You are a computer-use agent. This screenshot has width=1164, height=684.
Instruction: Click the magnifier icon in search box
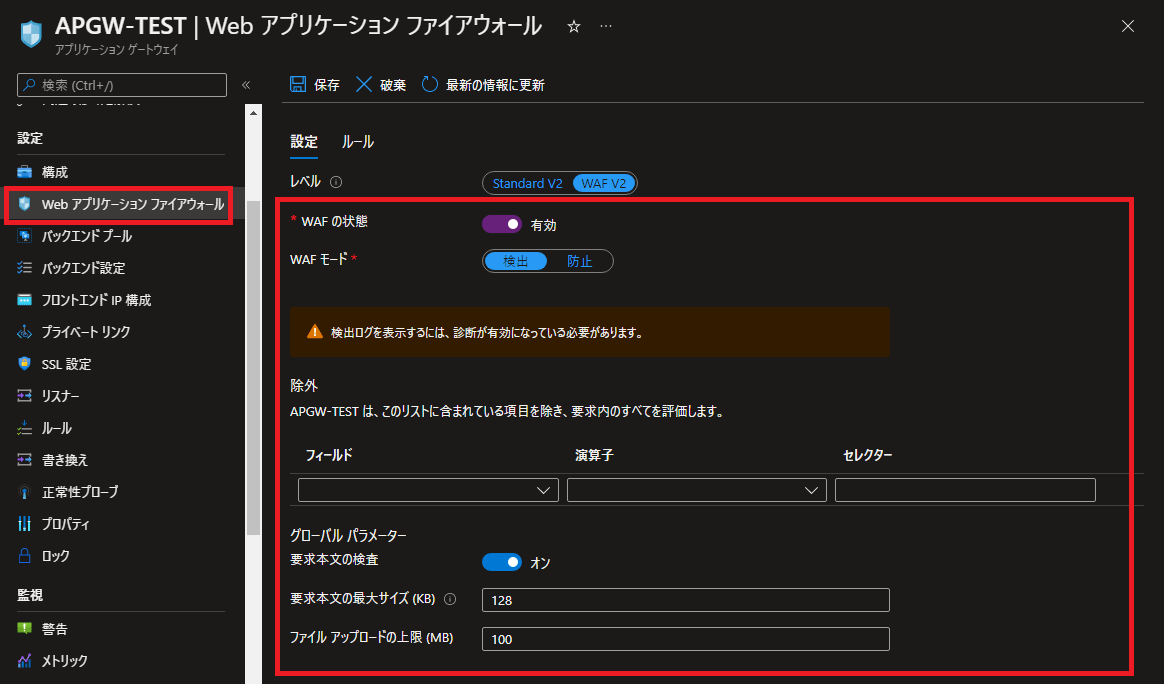29,85
